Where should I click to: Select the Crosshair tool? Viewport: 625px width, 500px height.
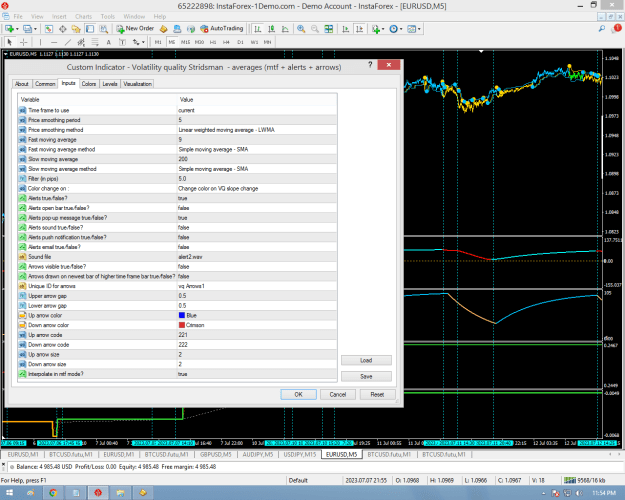coord(24,42)
